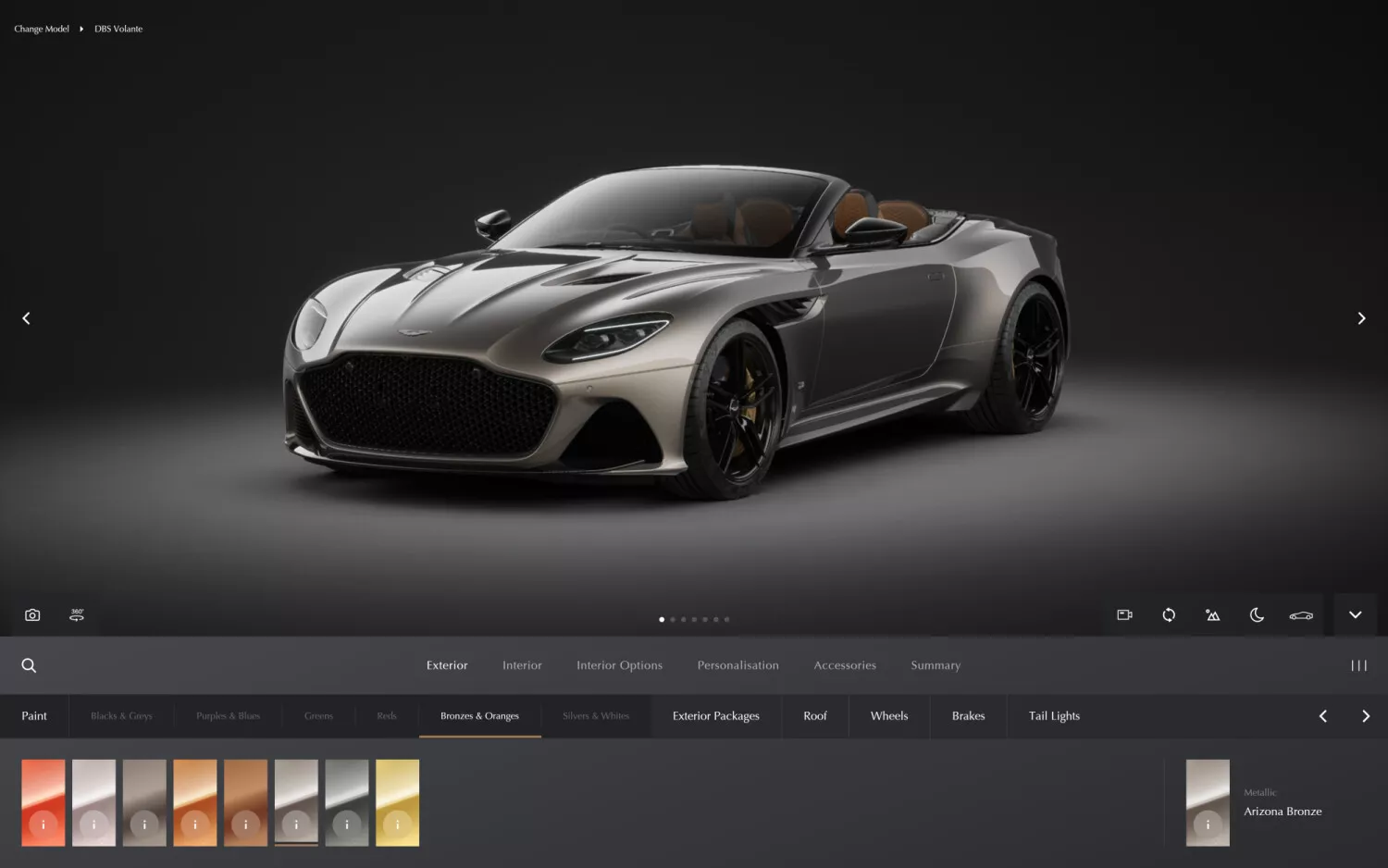Switch to the Interior tab
Image resolution: width=1388 pixels, height=868 pixels.
click(x=522, y=665)
